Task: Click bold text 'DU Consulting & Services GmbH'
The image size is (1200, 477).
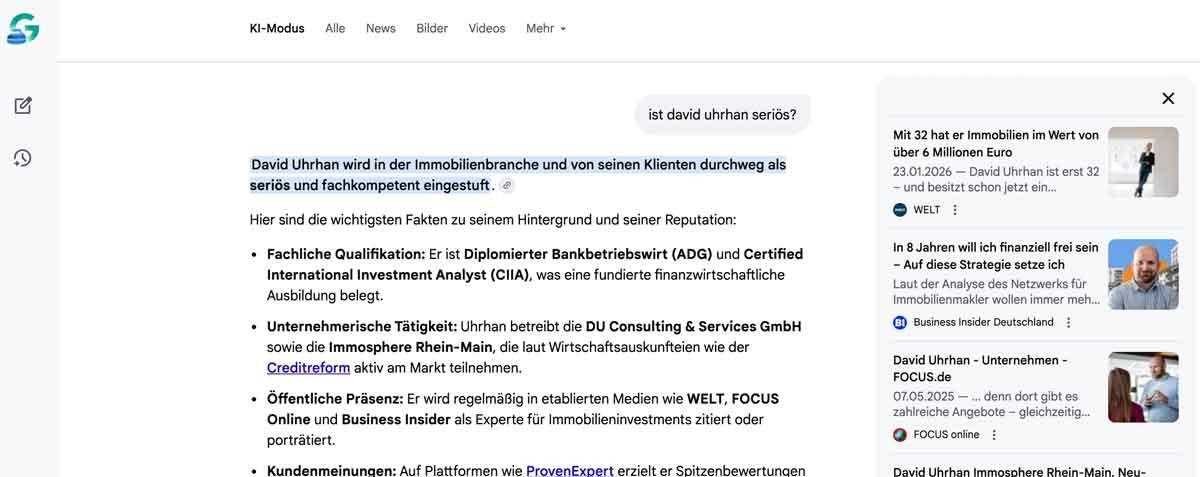Action: (x=693, y=326)
